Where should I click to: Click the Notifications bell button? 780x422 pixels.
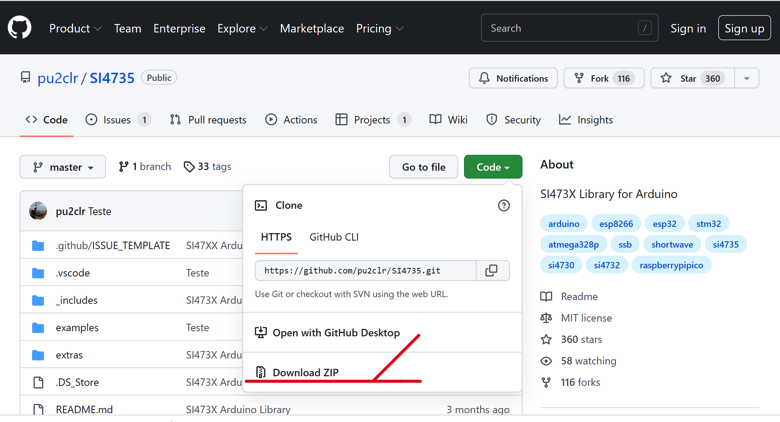[x=513, y=78]
